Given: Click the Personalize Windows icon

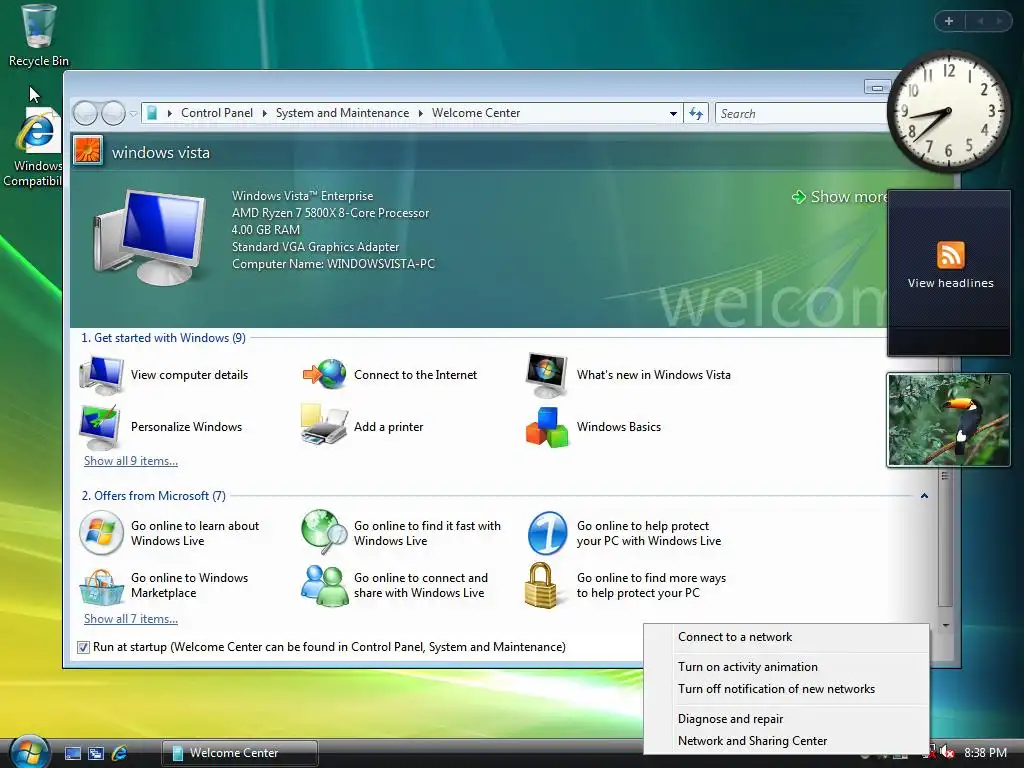Looking at the screenshot, I should [x=101, y=427].
